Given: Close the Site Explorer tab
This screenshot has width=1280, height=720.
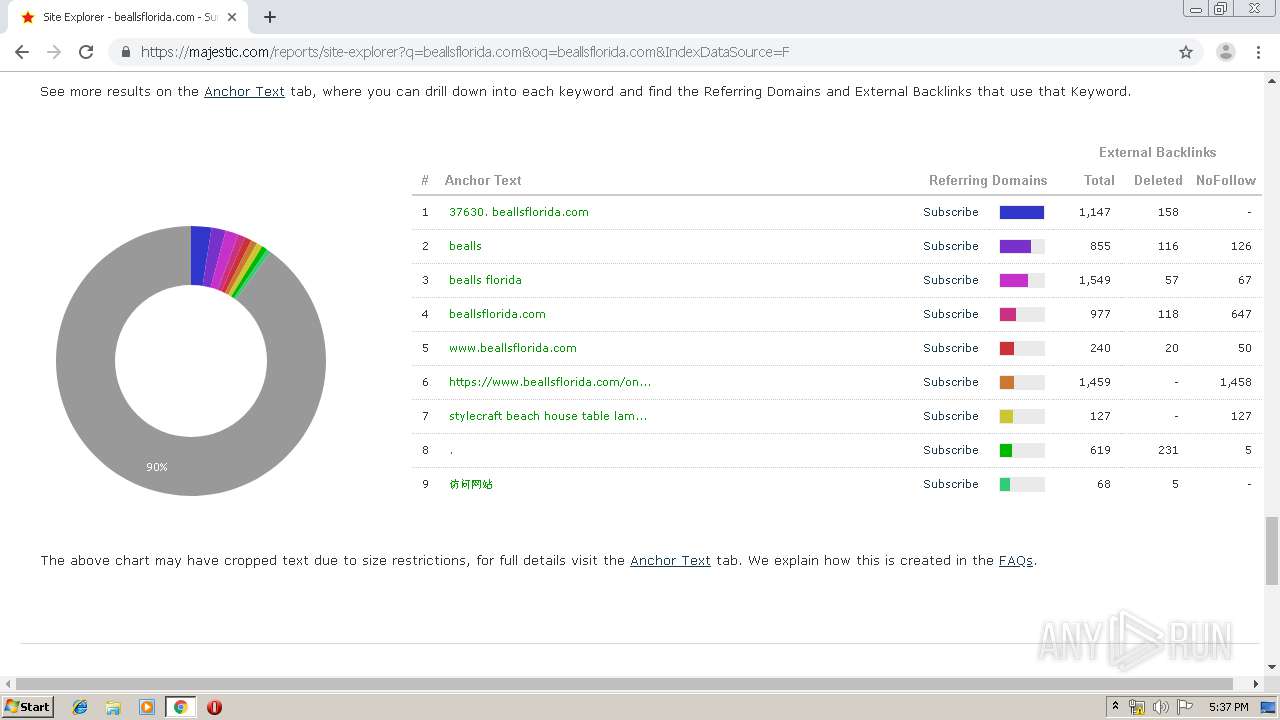Looking at the screenshot, I should pyautogui.click(x=232, y=17).
